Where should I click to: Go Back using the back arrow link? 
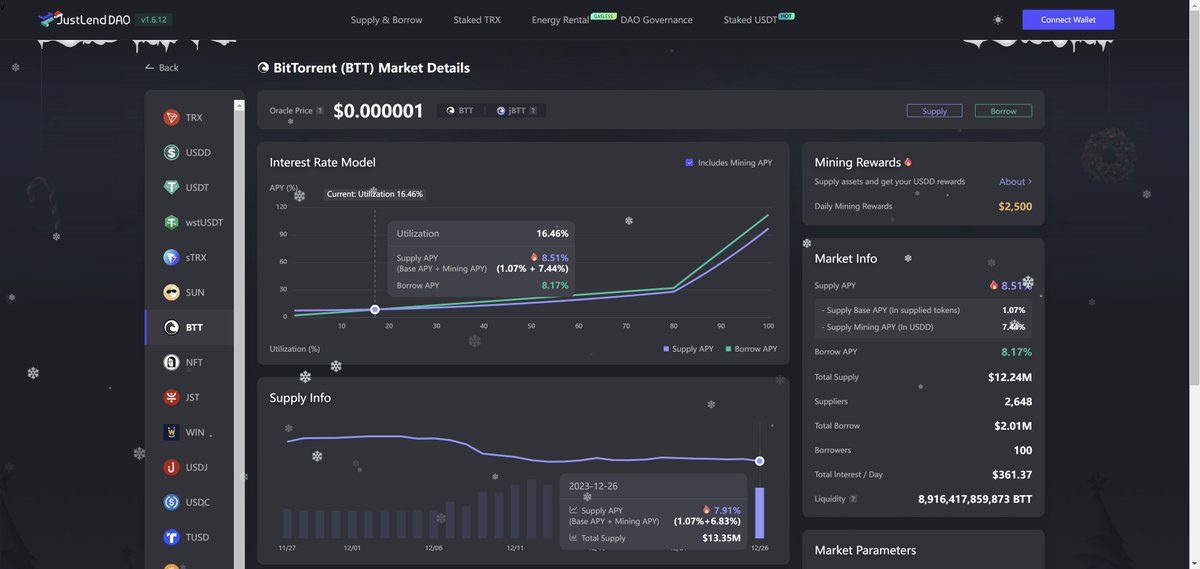(x=161, y=67)
